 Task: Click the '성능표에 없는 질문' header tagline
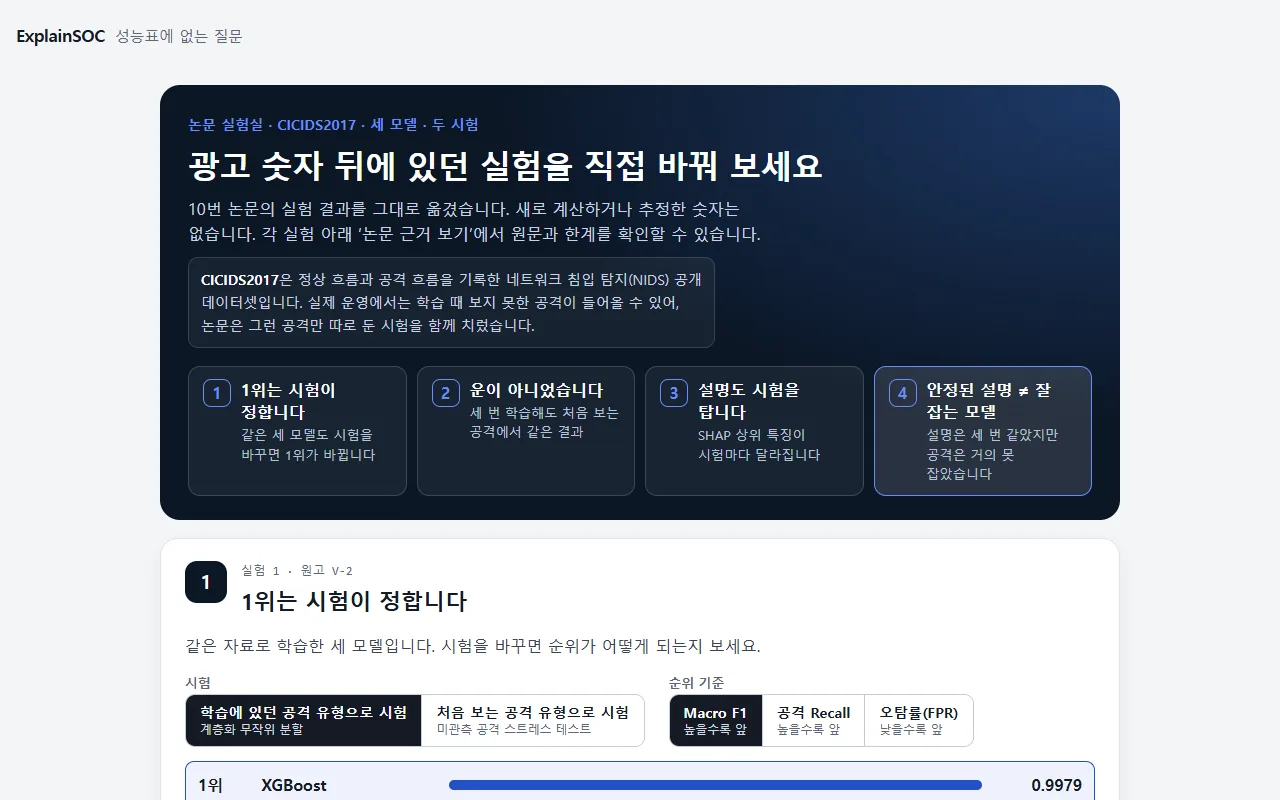point(179,36)
